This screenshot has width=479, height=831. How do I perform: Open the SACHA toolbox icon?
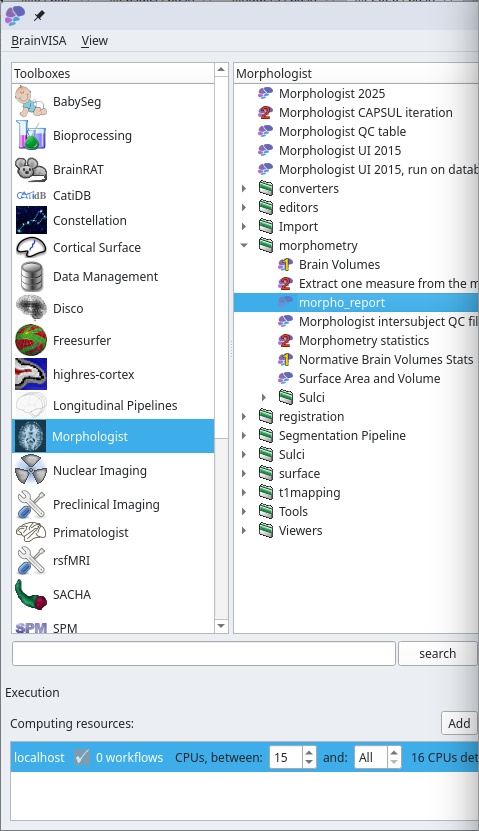[x=31, y=594]
